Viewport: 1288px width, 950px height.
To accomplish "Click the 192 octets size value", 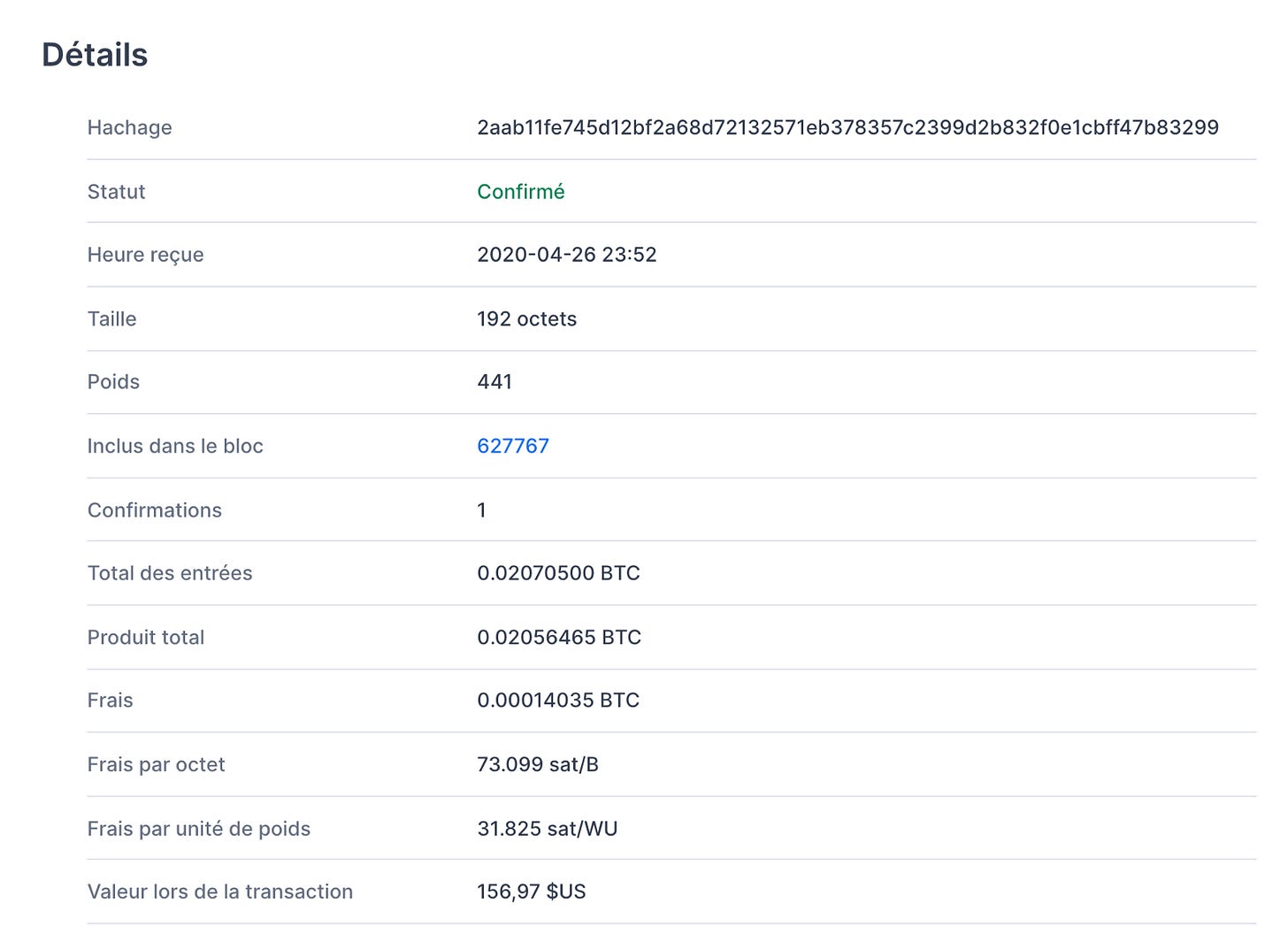I will click(526, 319).
